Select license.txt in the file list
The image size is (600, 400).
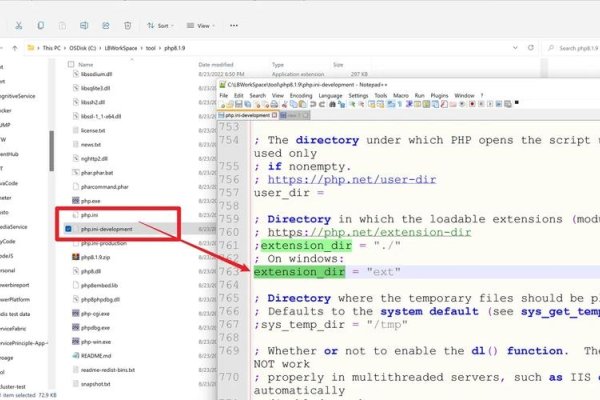93,131
